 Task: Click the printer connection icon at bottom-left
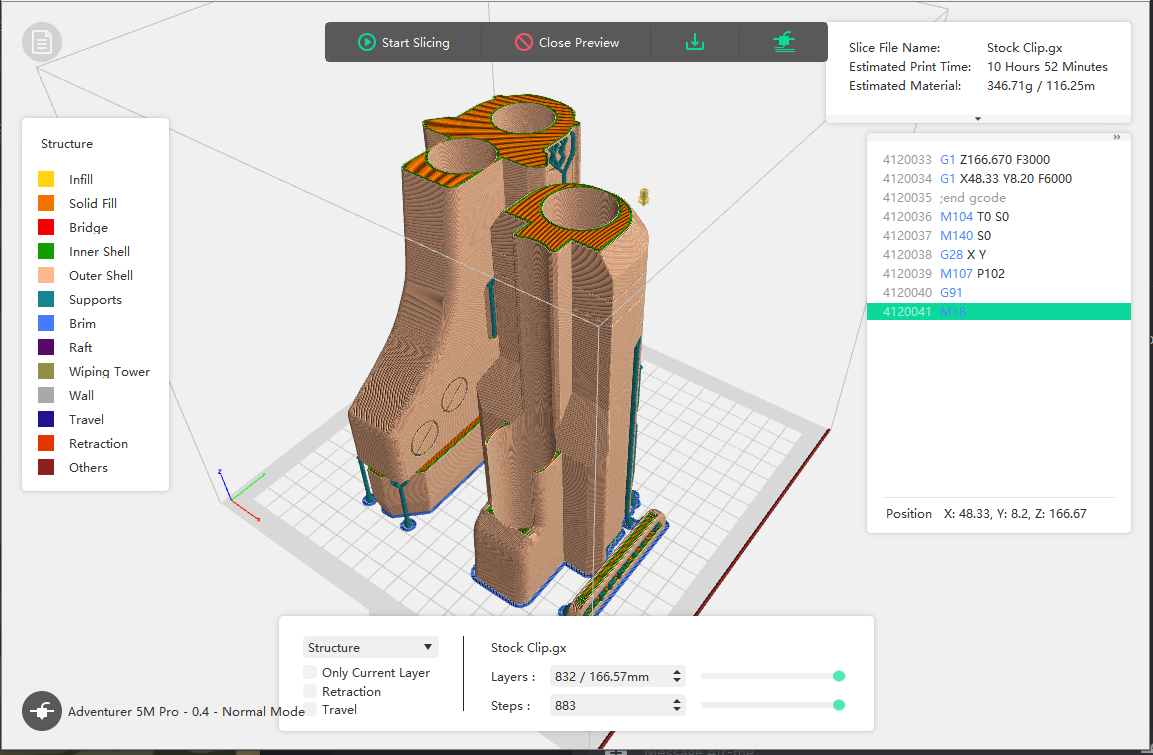(42, 712)
